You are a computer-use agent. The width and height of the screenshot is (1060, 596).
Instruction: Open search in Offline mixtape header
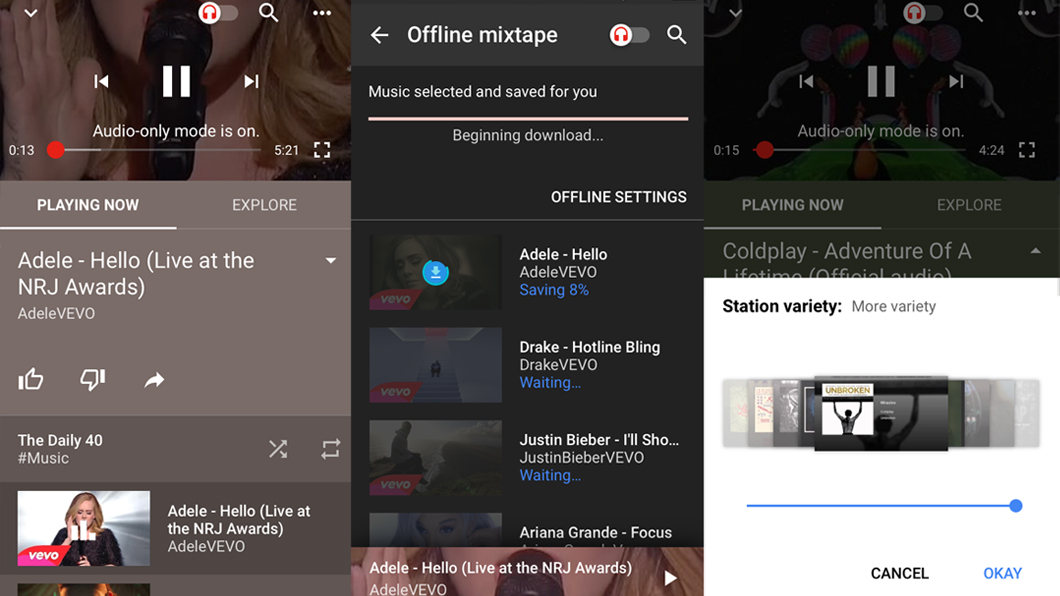(x=677, y=34)
